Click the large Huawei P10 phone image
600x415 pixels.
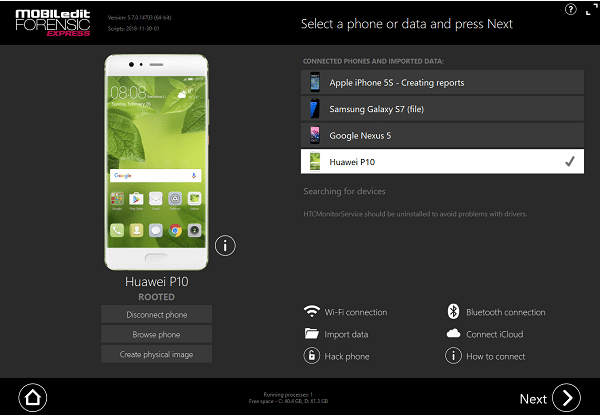[x=157, y=162]
